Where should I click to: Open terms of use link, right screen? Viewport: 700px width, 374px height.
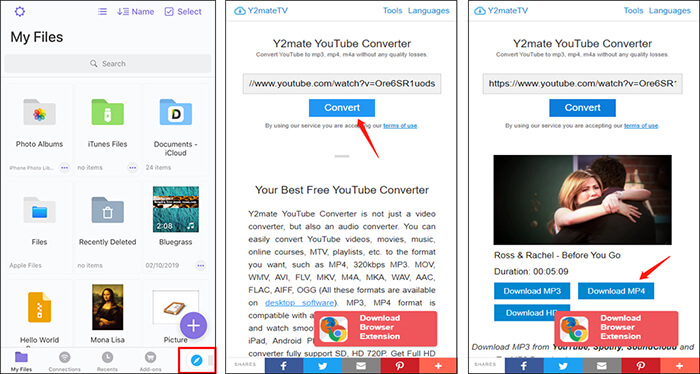pyautogui.click(x=641, y=126)
